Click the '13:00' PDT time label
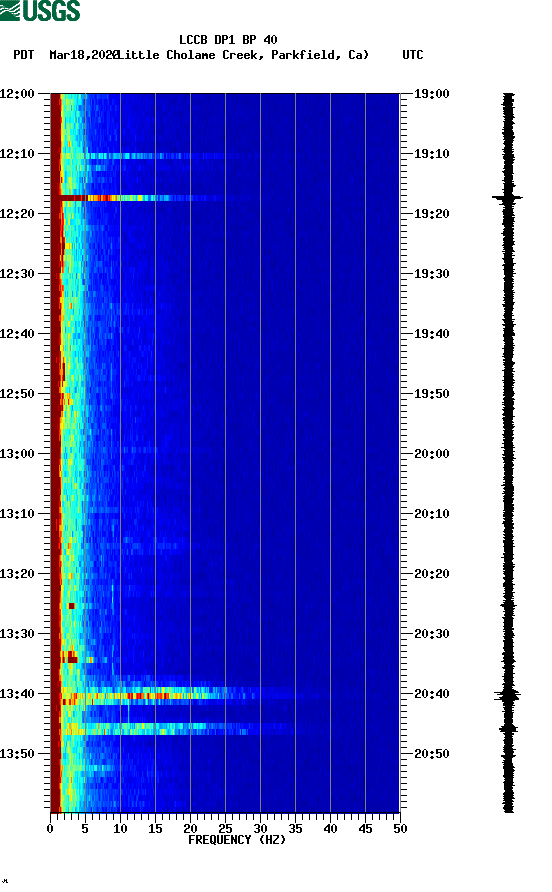 pos(17,453)
